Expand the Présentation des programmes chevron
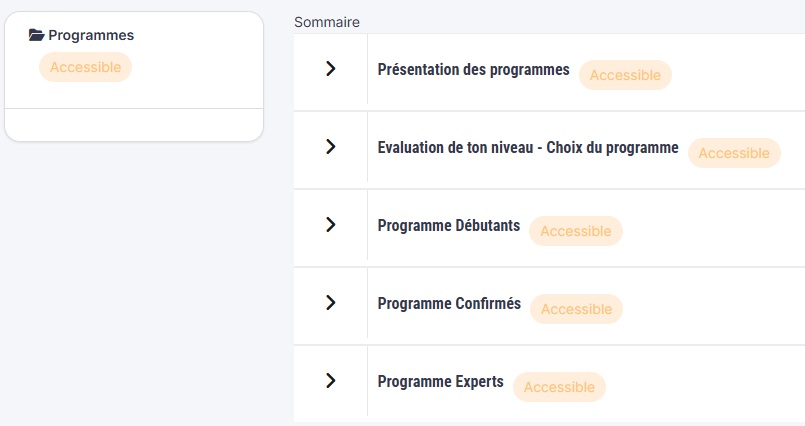Screen dimensions: 805x426 point(331,69)
